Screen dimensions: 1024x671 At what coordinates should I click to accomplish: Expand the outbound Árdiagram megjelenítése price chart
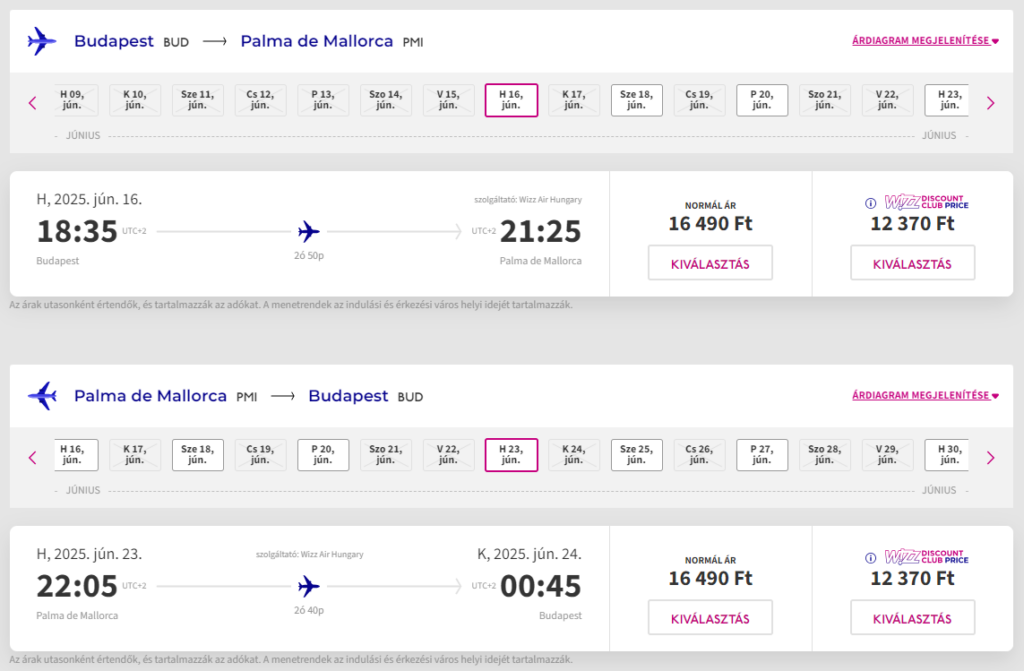click(925, 41)
